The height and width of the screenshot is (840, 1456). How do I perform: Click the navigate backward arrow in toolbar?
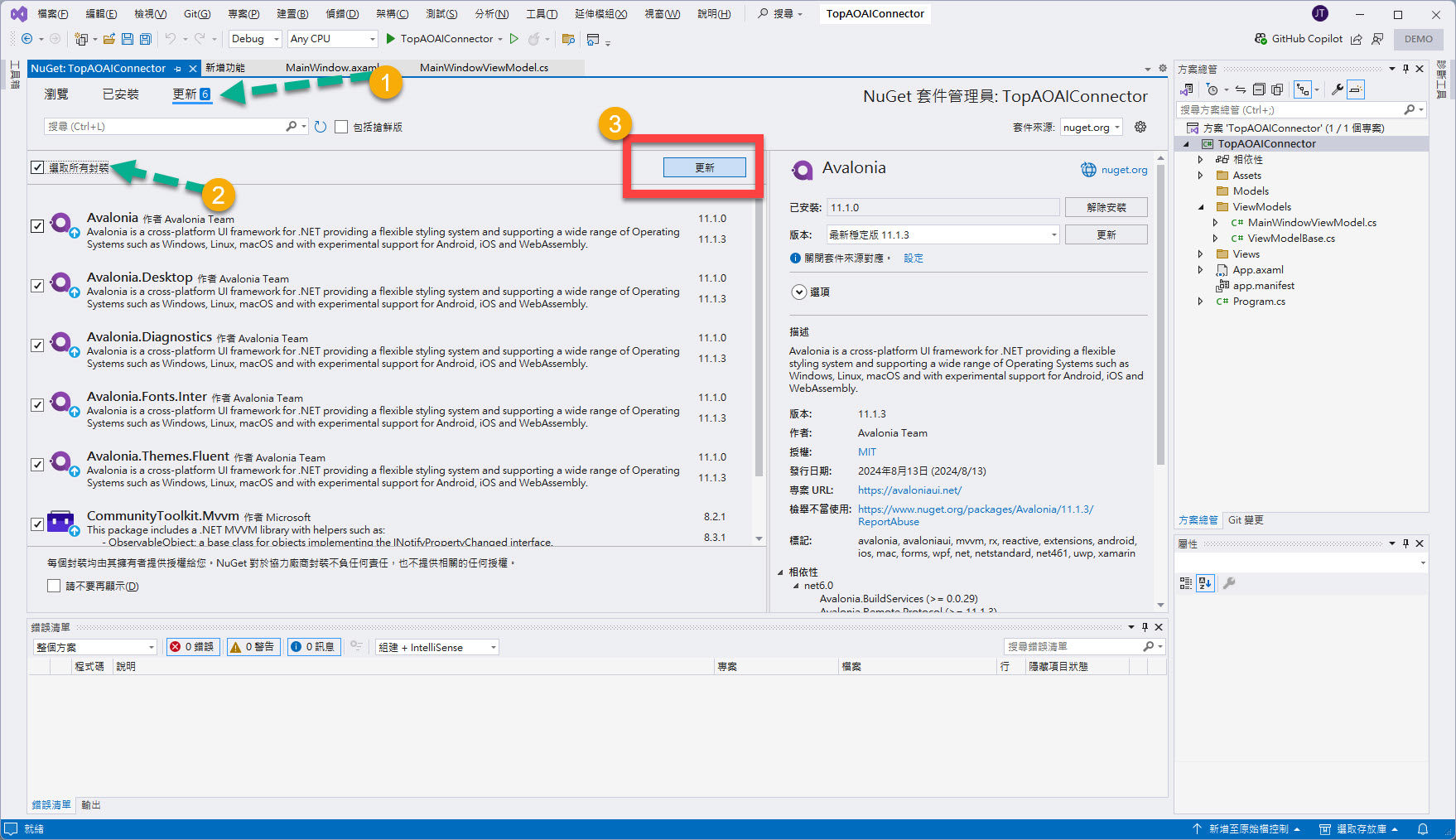[x=27, y=39]
